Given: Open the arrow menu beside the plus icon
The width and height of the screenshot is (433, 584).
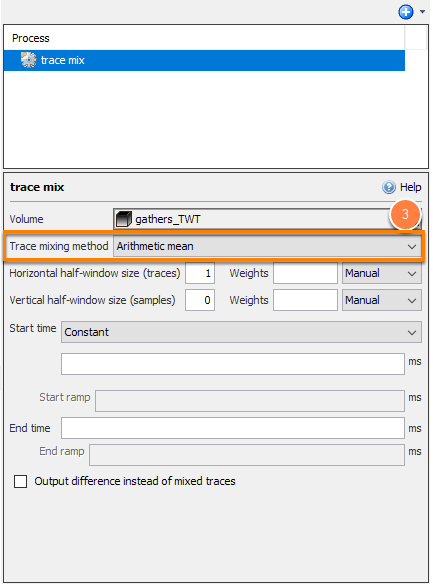Looking at the screenshot, I should coord(422,12).
